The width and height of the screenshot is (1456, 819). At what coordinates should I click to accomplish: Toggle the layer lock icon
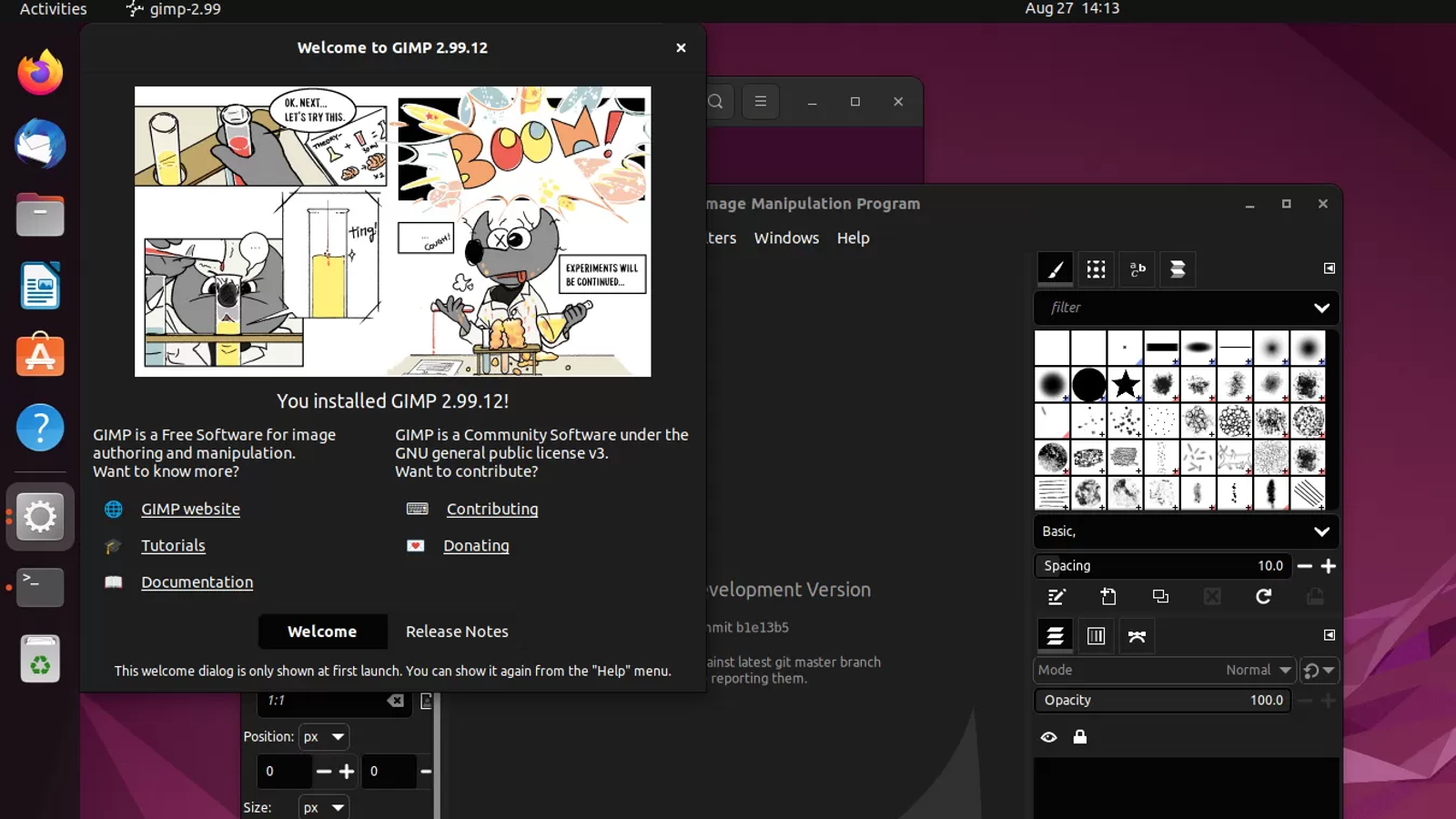[x=1080, y=737]
